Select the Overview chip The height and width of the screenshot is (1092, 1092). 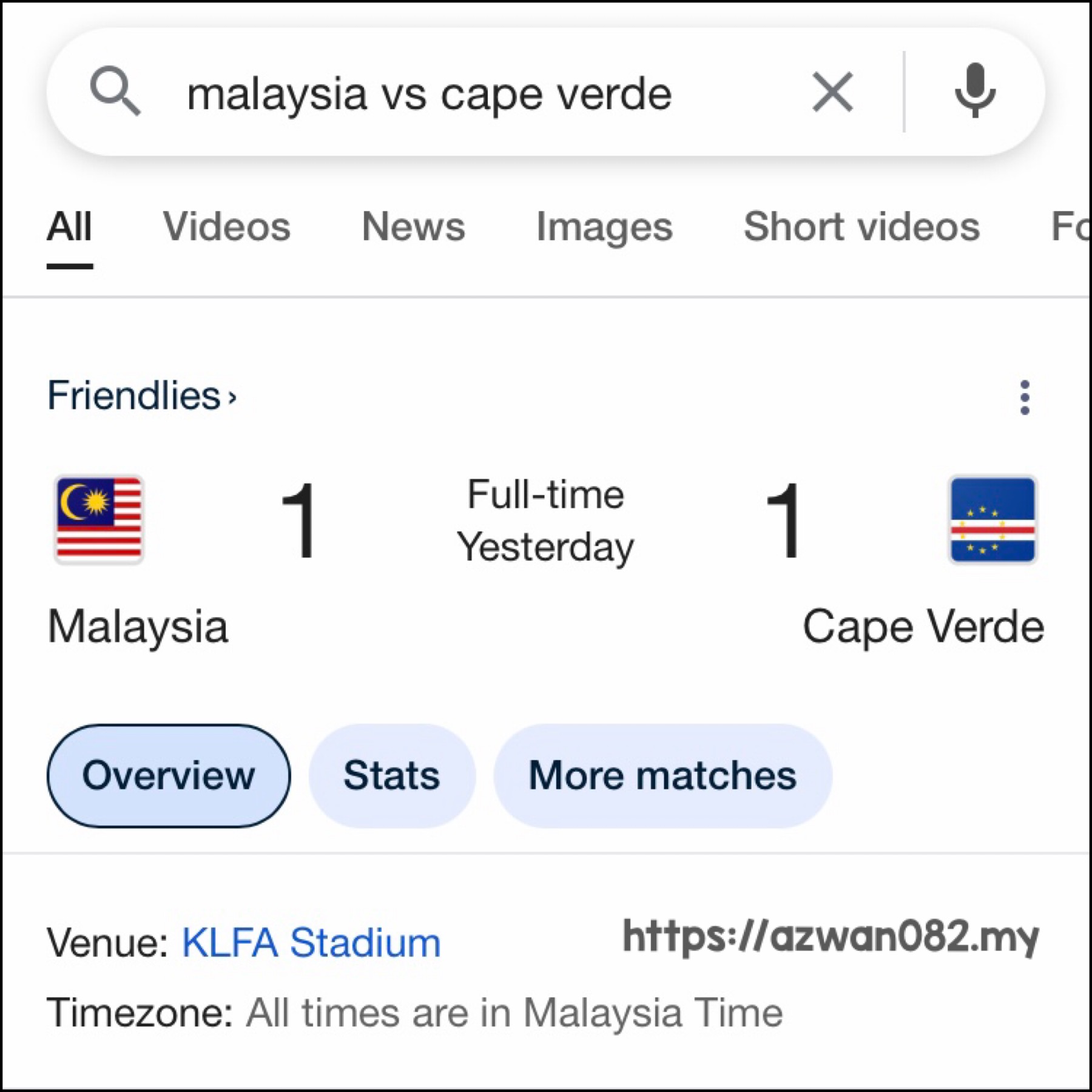pos(169,775)
